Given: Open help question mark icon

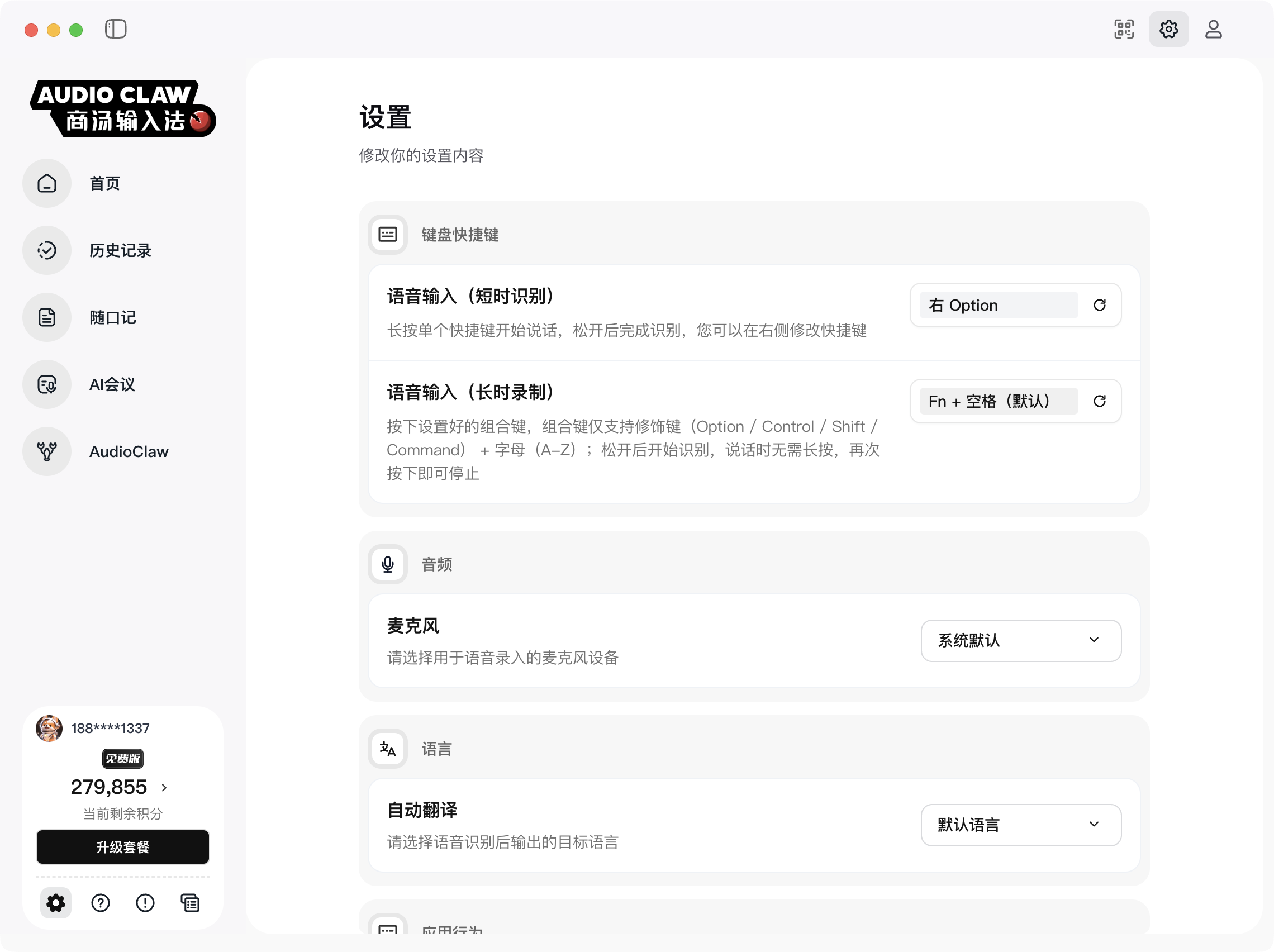Looking at the screenshot, I should 100,902.
